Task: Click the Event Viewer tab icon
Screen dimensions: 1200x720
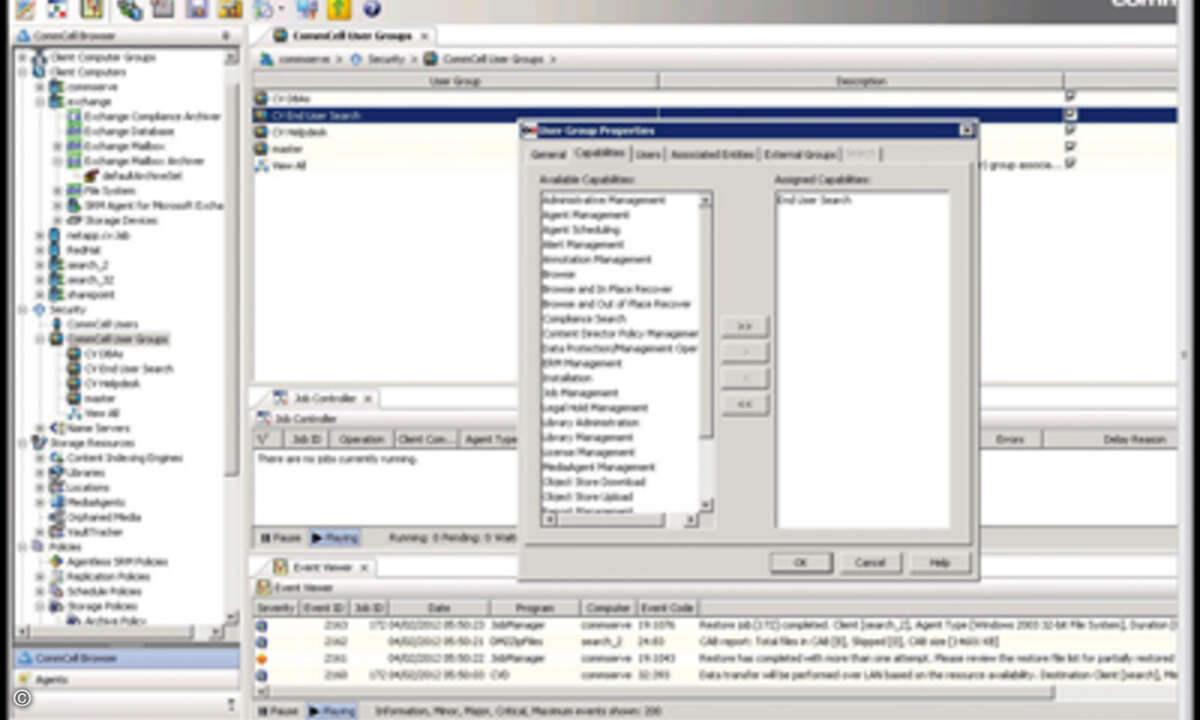Action: [280, 567]
